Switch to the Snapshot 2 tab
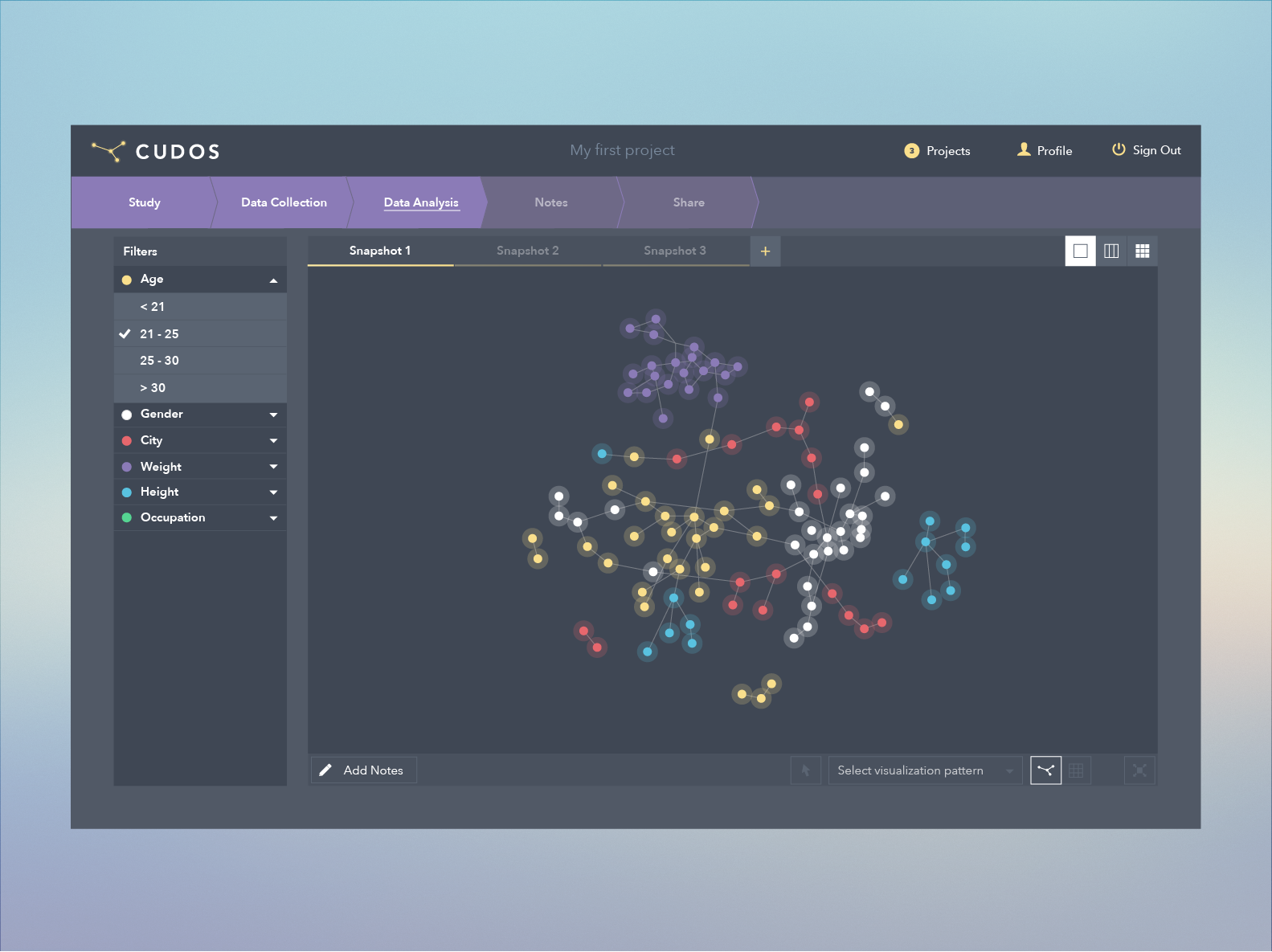The image size is (1272, 952). pyautogui.click(x=528, y=251)
